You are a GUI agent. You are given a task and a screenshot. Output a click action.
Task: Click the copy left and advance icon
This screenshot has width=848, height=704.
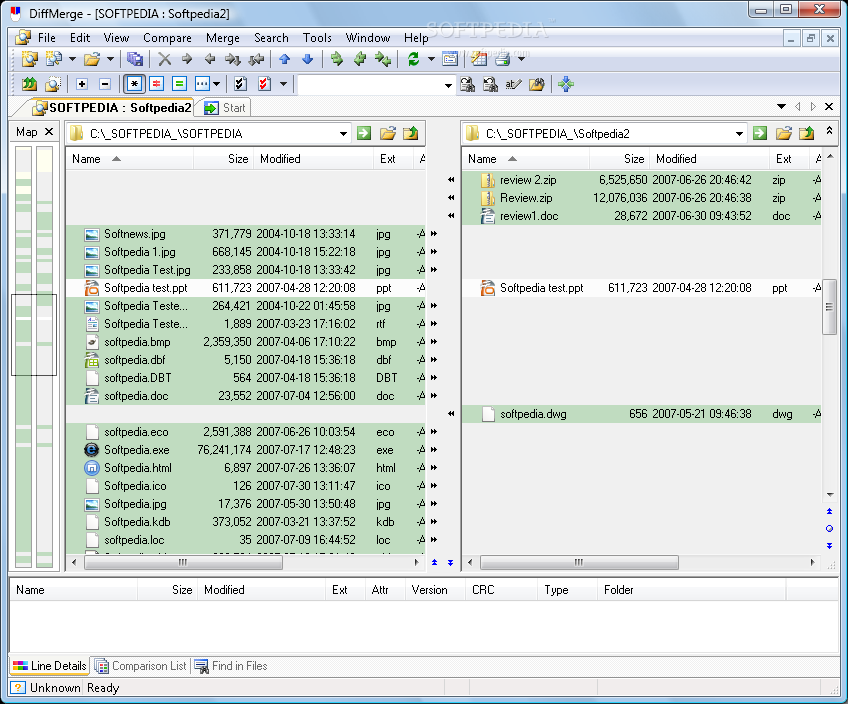click(256, 59)
